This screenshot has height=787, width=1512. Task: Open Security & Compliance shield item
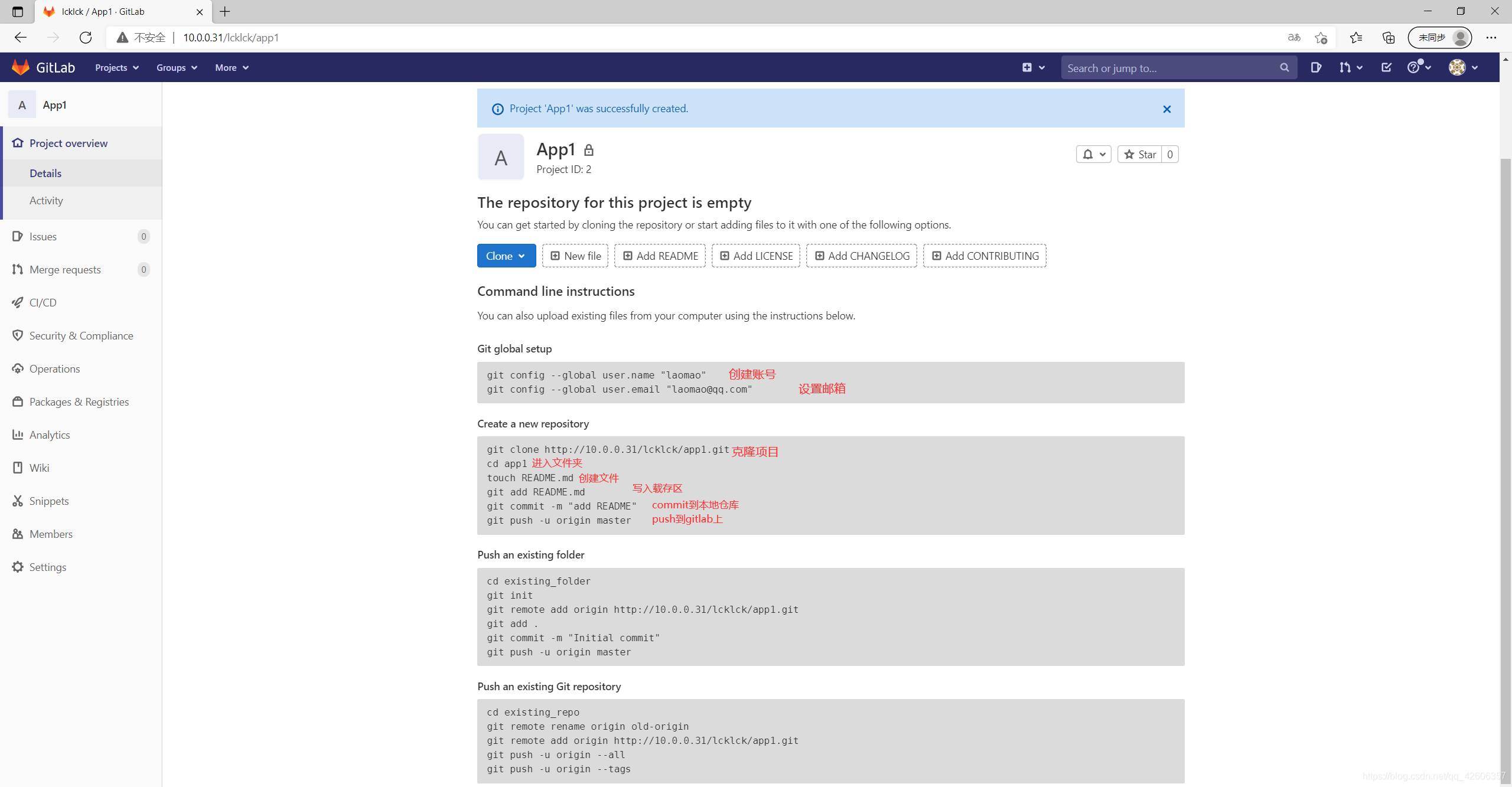(81, 335)
